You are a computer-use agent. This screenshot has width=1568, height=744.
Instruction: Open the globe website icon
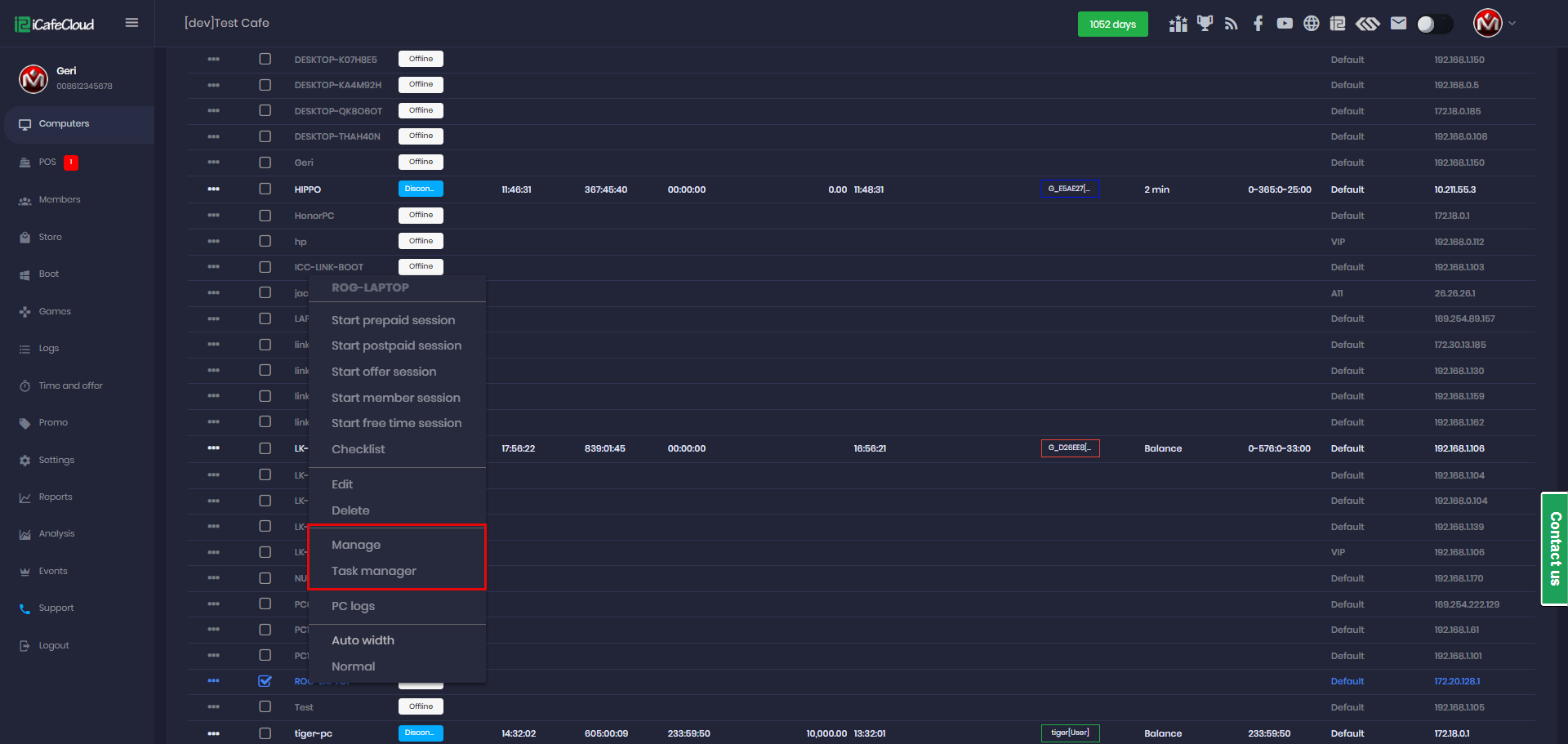click(1311, 24)
